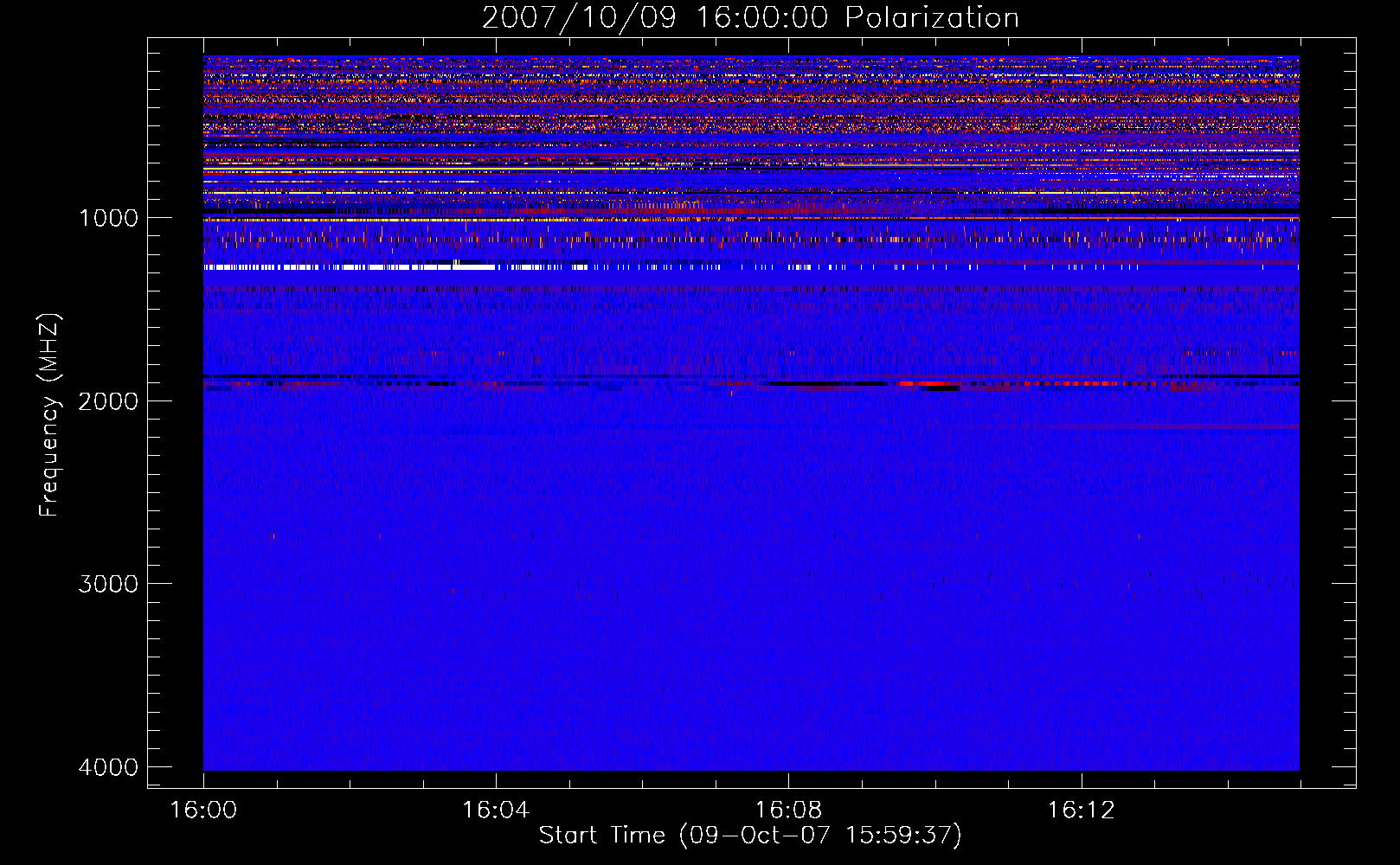This screenshot has height=865, width=1400.
Task: Click the 3000 frequency tick label
Action: pyautogui.click(x=108, y=584)
